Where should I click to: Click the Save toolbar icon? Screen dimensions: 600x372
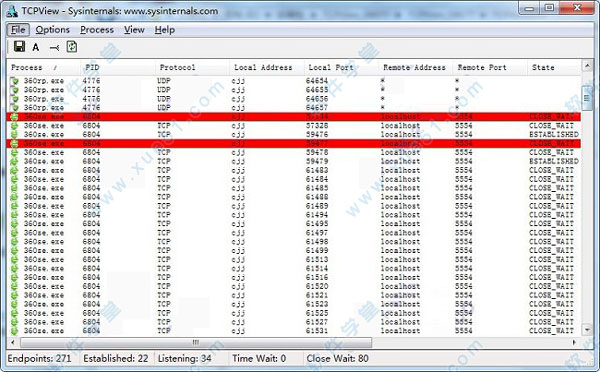point(19,47)
